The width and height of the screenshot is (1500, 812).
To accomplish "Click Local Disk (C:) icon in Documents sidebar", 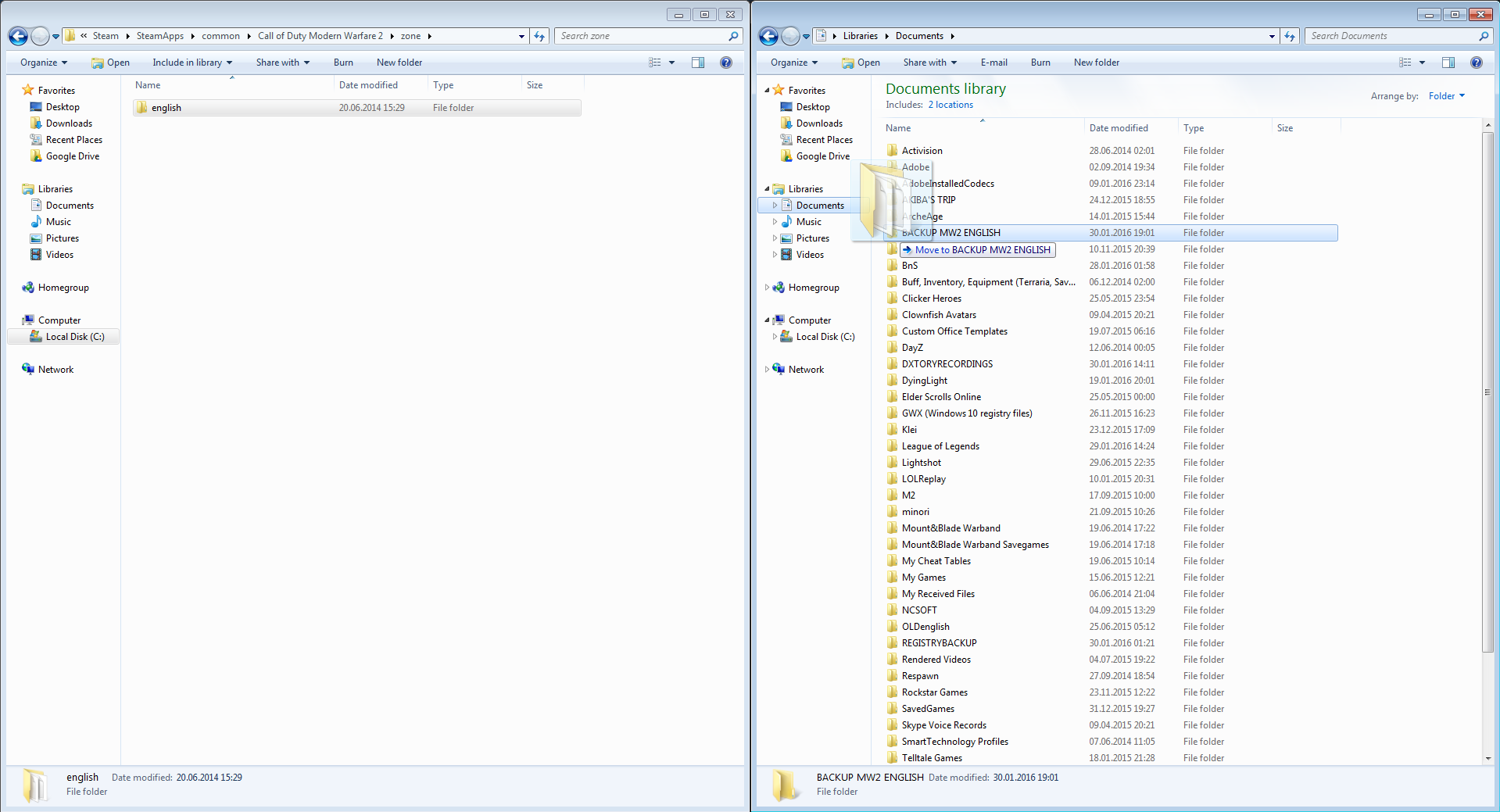I will (x=786, y=337).
